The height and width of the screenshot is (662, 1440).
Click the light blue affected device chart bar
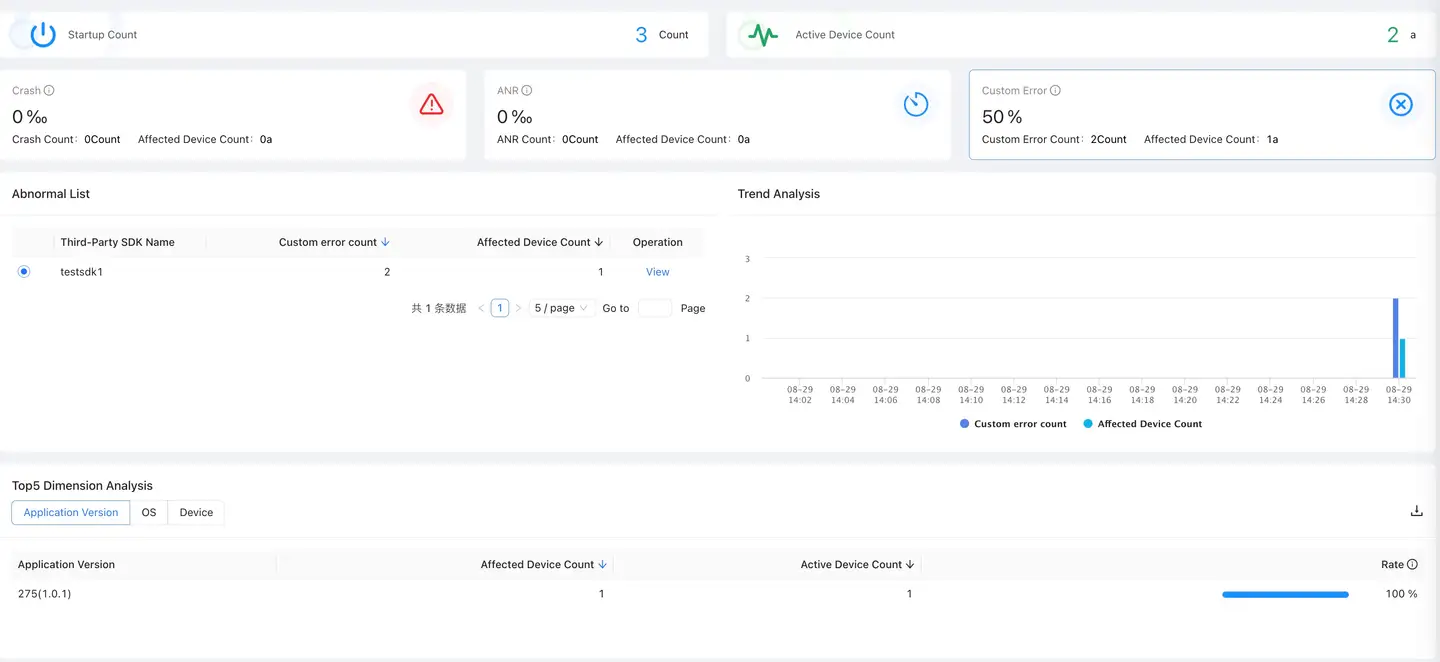click(1403, 358)
